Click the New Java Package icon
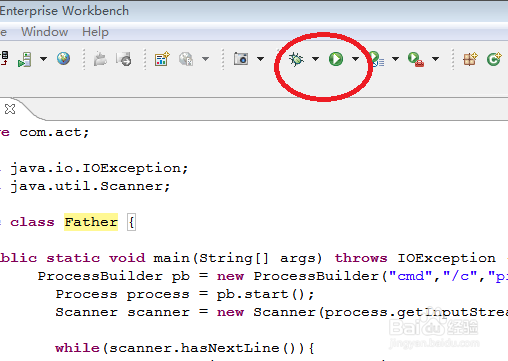 pyautogui.click(x=470, y=59)
